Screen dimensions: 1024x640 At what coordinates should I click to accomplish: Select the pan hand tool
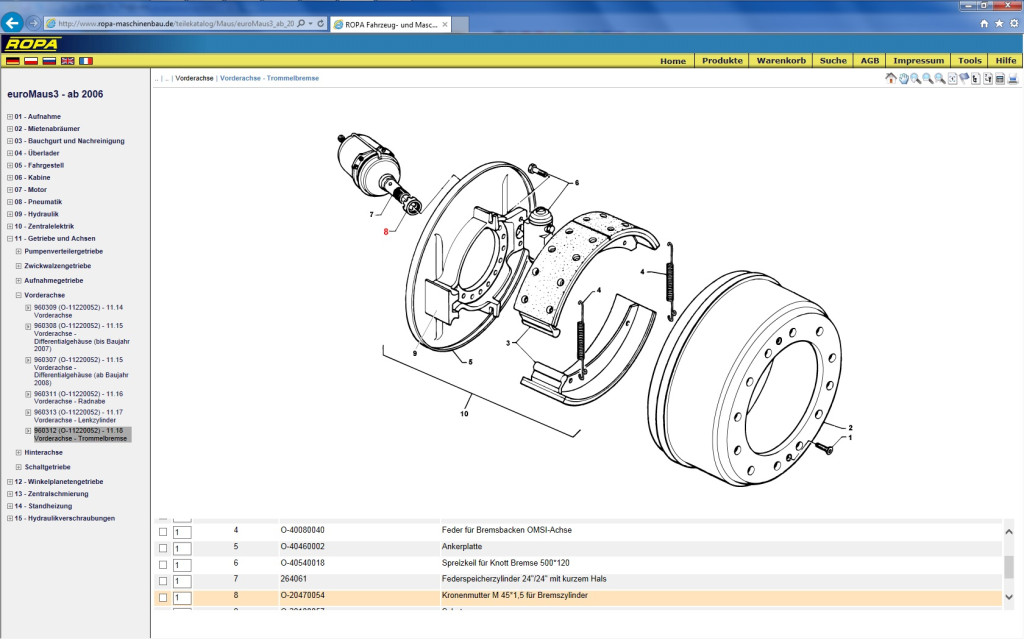click(x=904, y=79)
